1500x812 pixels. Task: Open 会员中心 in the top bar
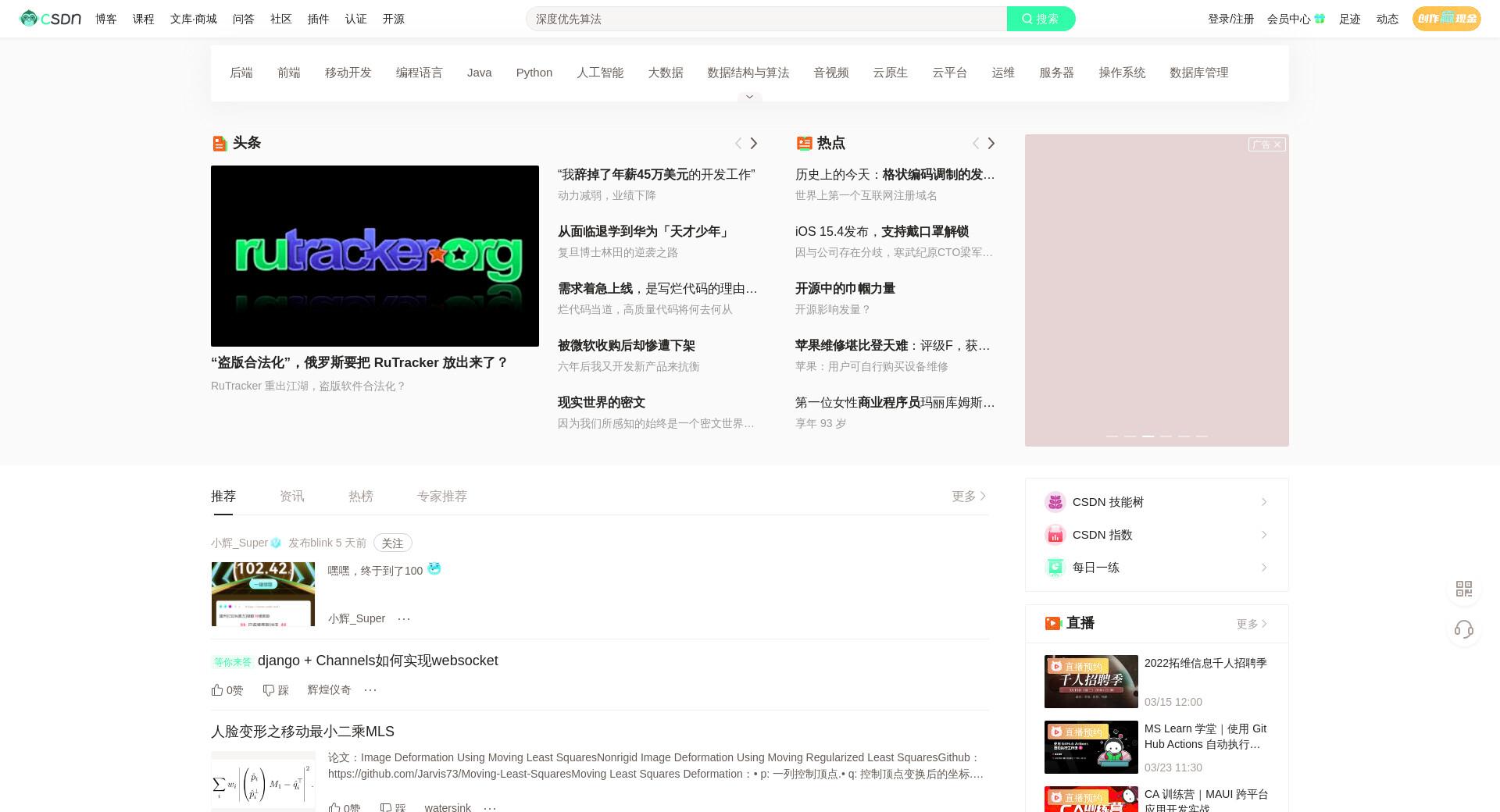pos(1296,19)
